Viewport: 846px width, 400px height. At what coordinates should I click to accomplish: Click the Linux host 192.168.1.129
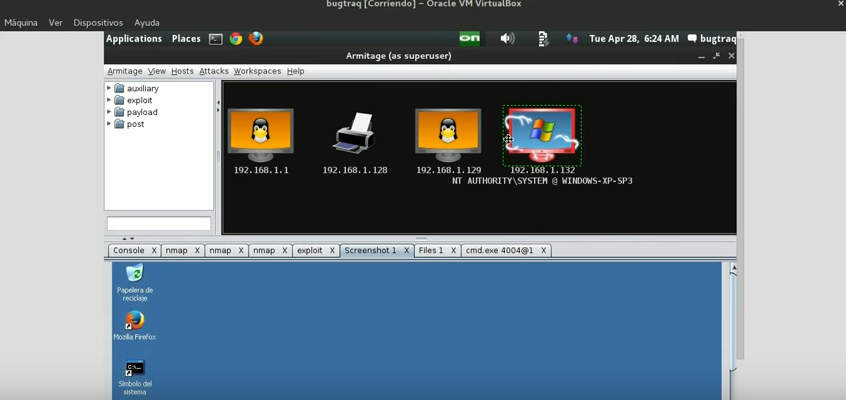pyautogui.click(x=448, y=135)
